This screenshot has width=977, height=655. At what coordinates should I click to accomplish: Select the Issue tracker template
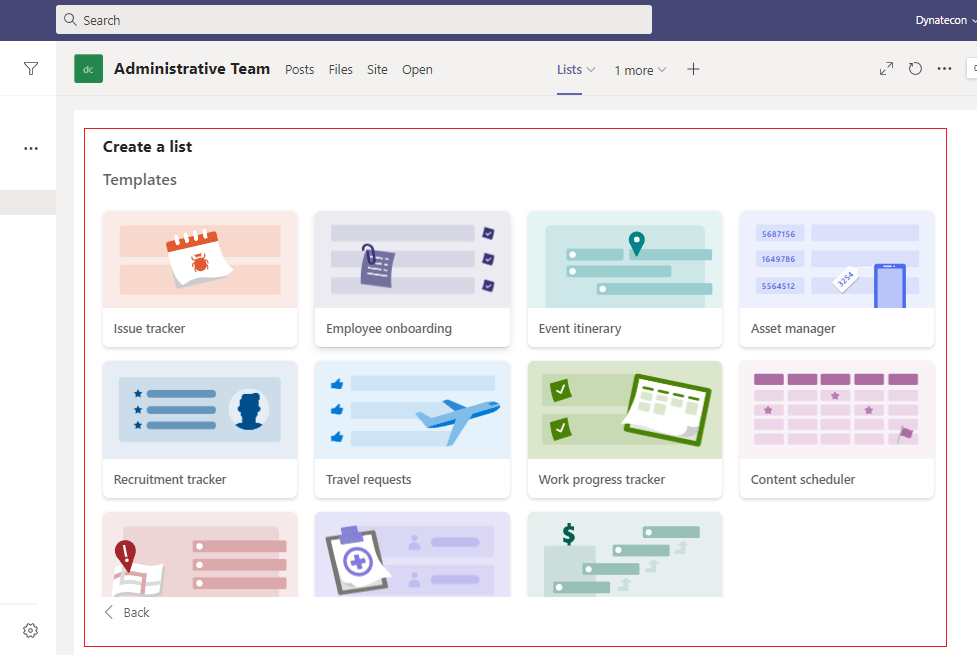(x=200, y=279)
